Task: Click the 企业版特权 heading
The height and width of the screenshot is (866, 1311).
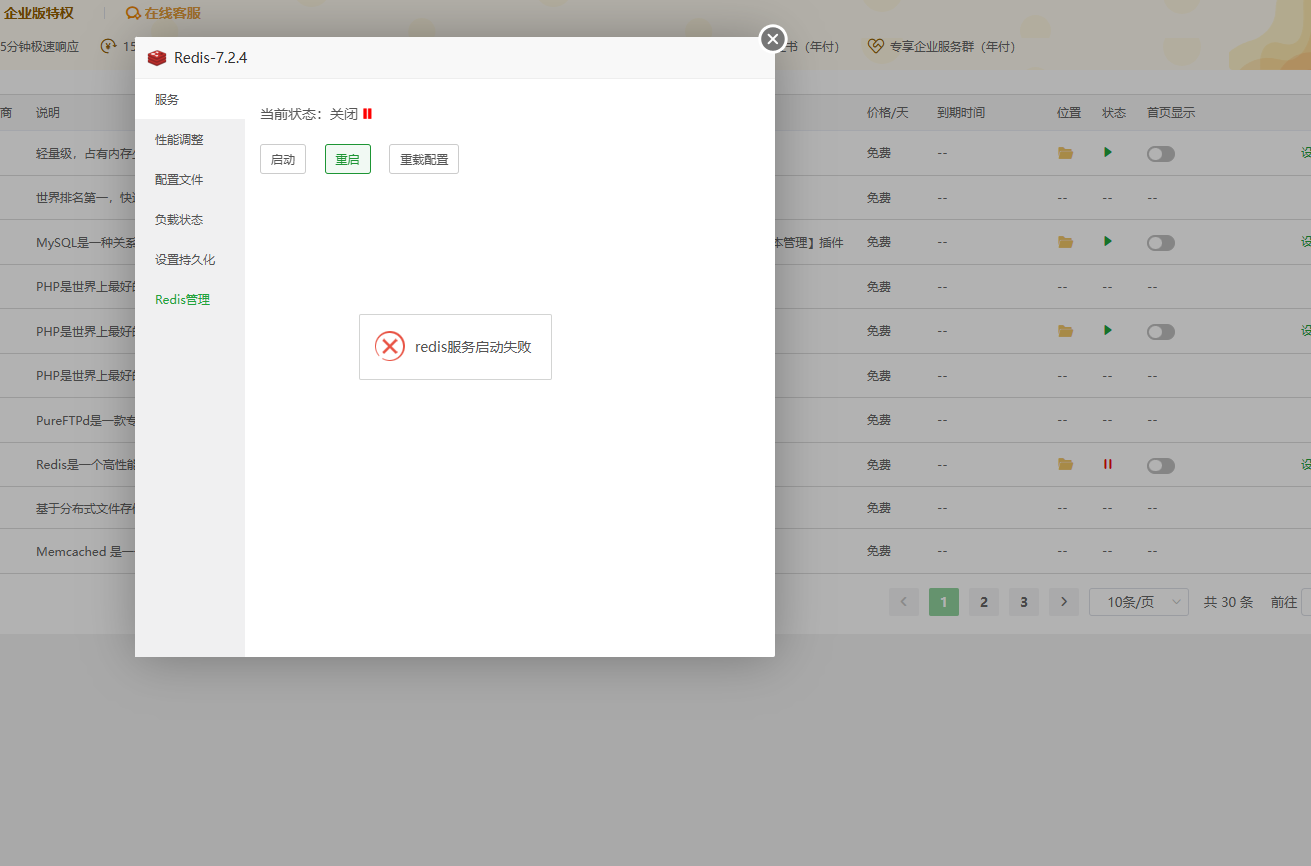Action: (x=38, y=13)
